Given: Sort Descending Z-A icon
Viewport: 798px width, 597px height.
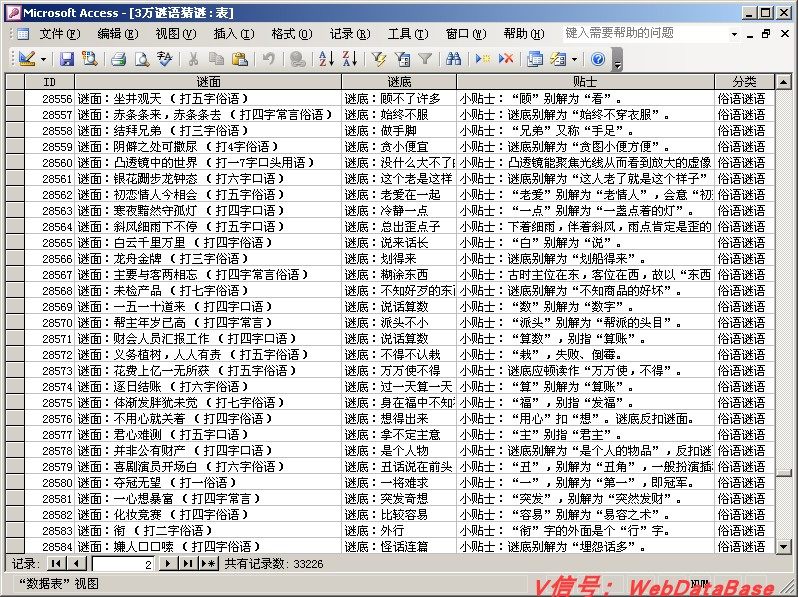Looking at the screenshot, I should pos(350,59).
